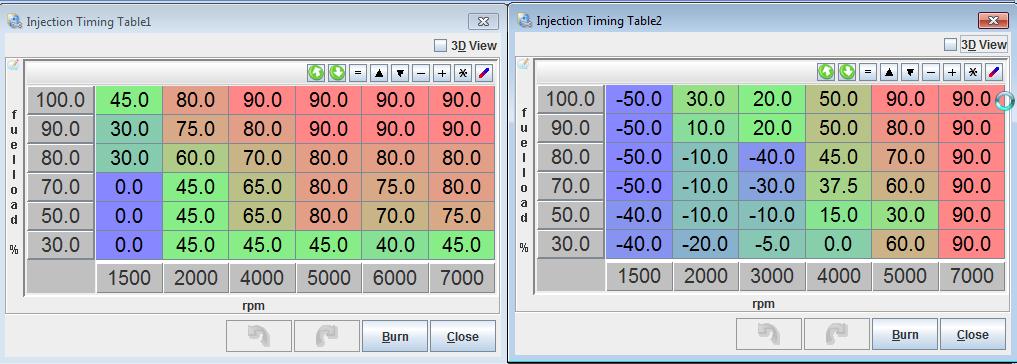Image resolution: width=1017 pixels, height=364 pixels.
Task: Click green up-arrow icon in Table1 toolbar
Action: tap(316, 73)
